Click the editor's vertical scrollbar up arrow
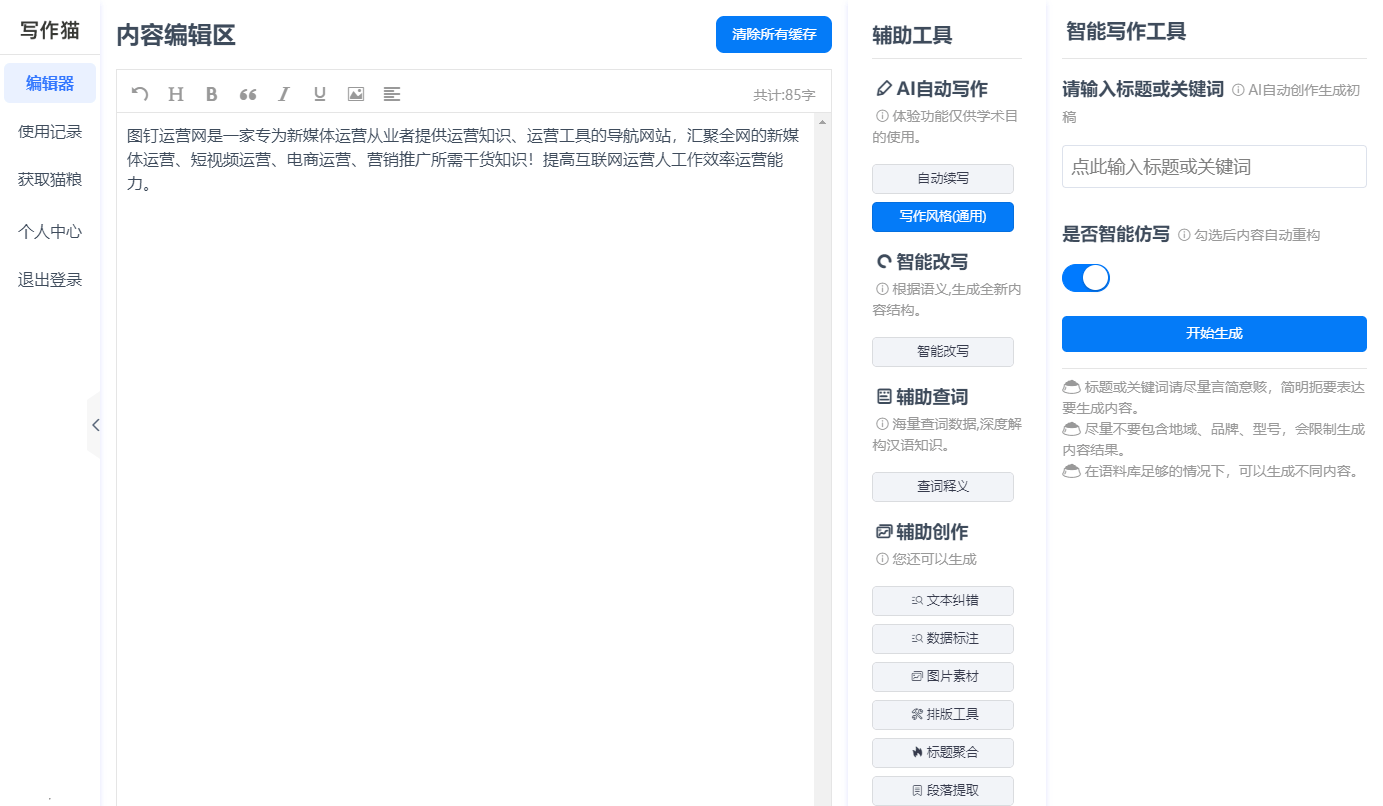 (x=823, y=122)
